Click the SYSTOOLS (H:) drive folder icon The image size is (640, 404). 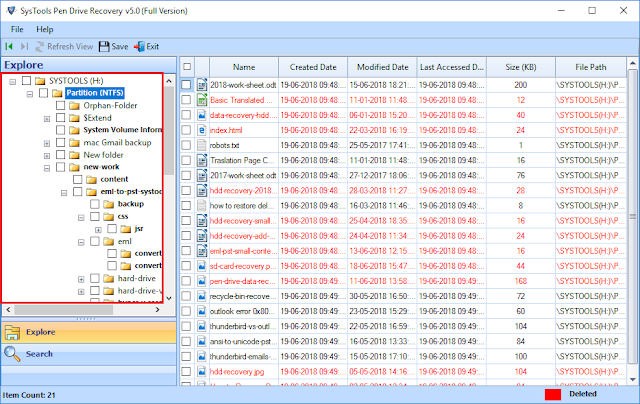40,81
